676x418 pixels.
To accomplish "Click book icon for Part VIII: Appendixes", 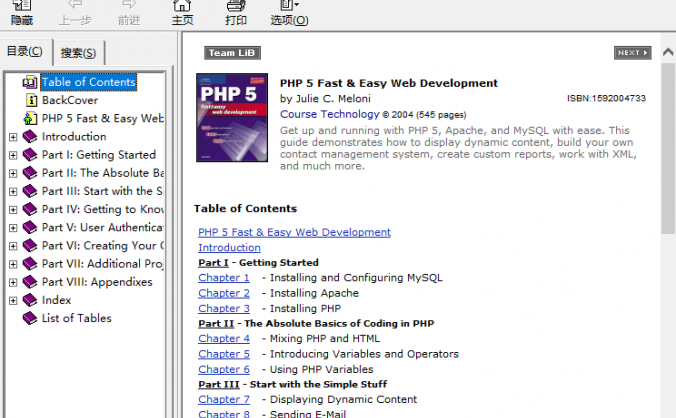I will click(x=30, y=281).
